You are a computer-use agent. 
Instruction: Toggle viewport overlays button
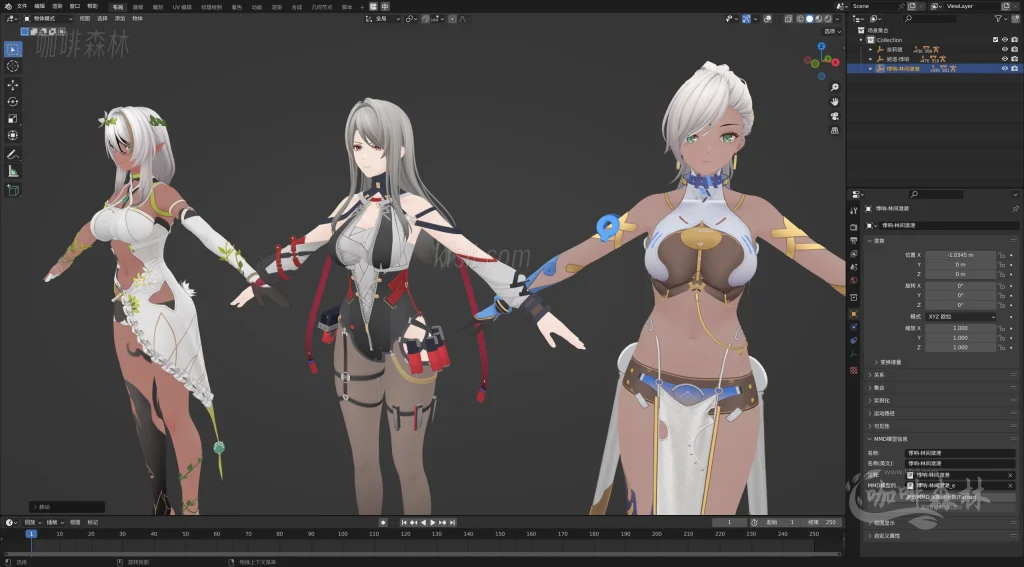(x=767, y=19)
